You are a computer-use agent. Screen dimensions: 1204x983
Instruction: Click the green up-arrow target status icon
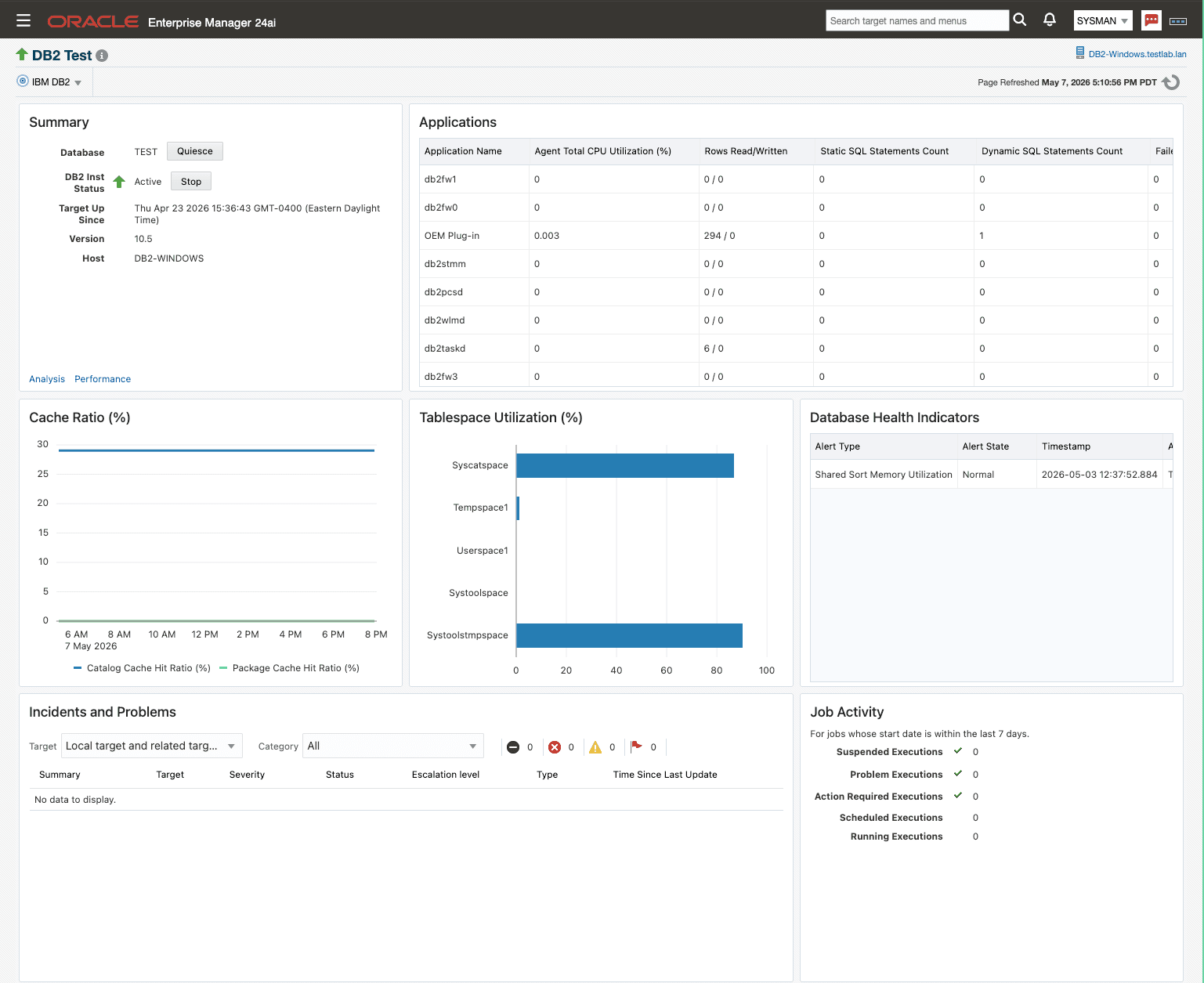click(22, 54)
